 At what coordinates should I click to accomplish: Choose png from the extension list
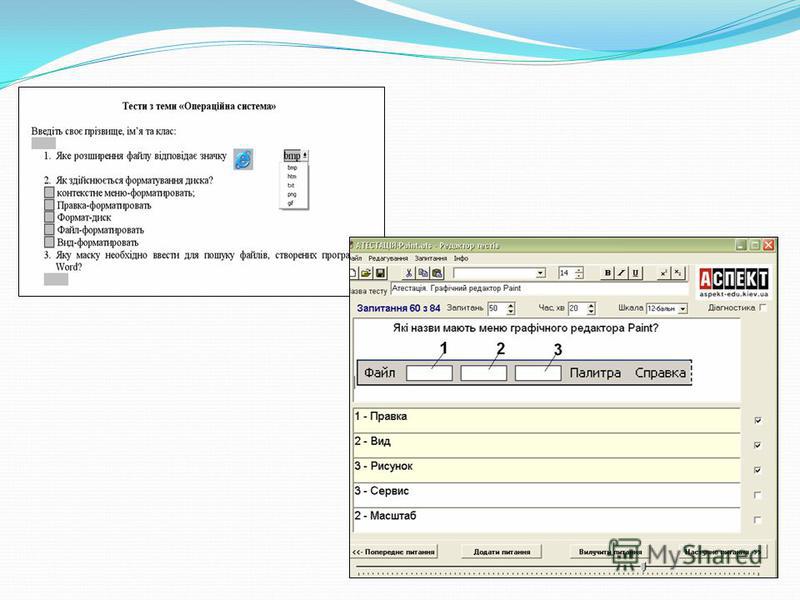click(x=292, y=194)
